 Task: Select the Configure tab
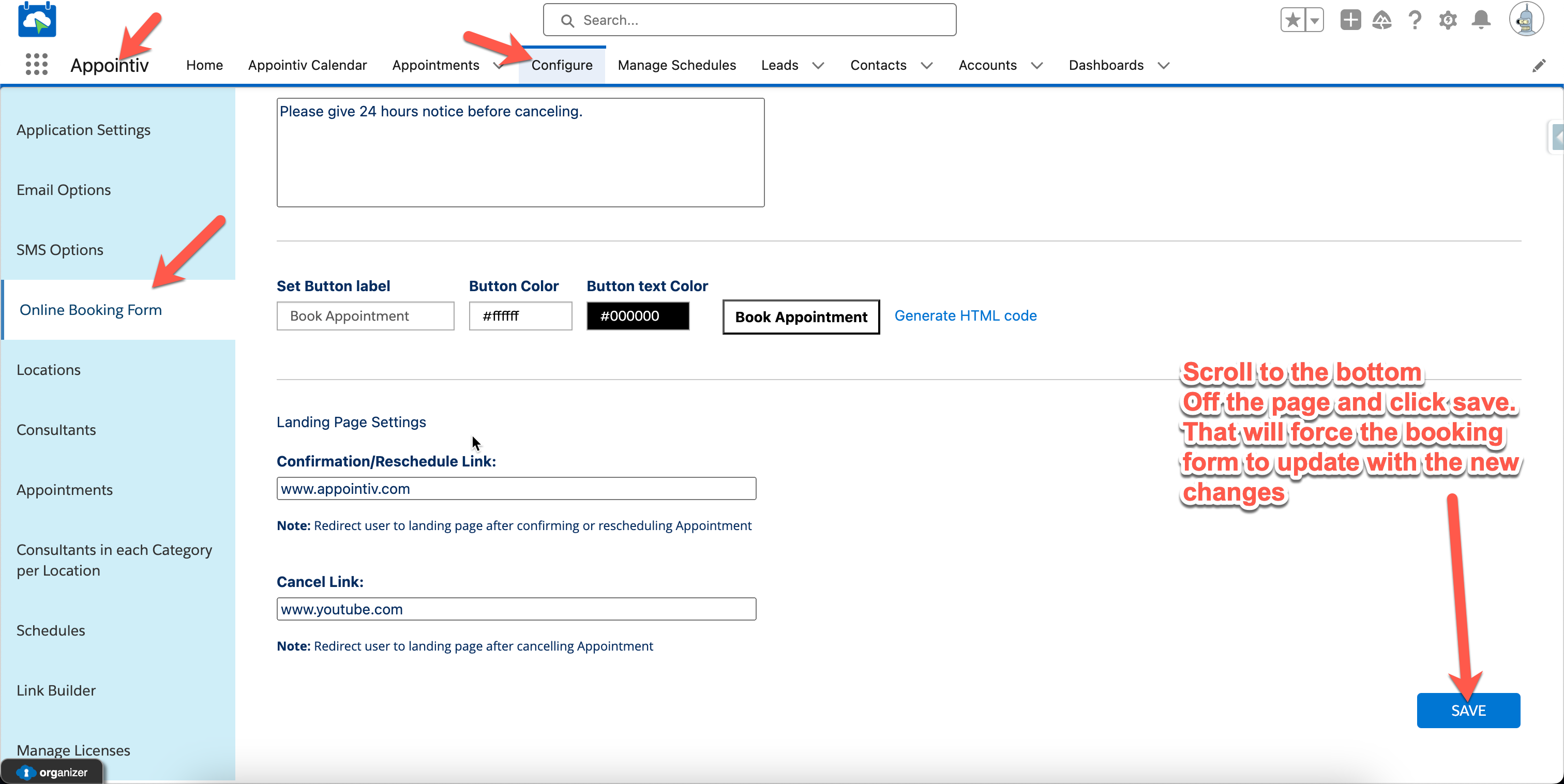(562, 65)
